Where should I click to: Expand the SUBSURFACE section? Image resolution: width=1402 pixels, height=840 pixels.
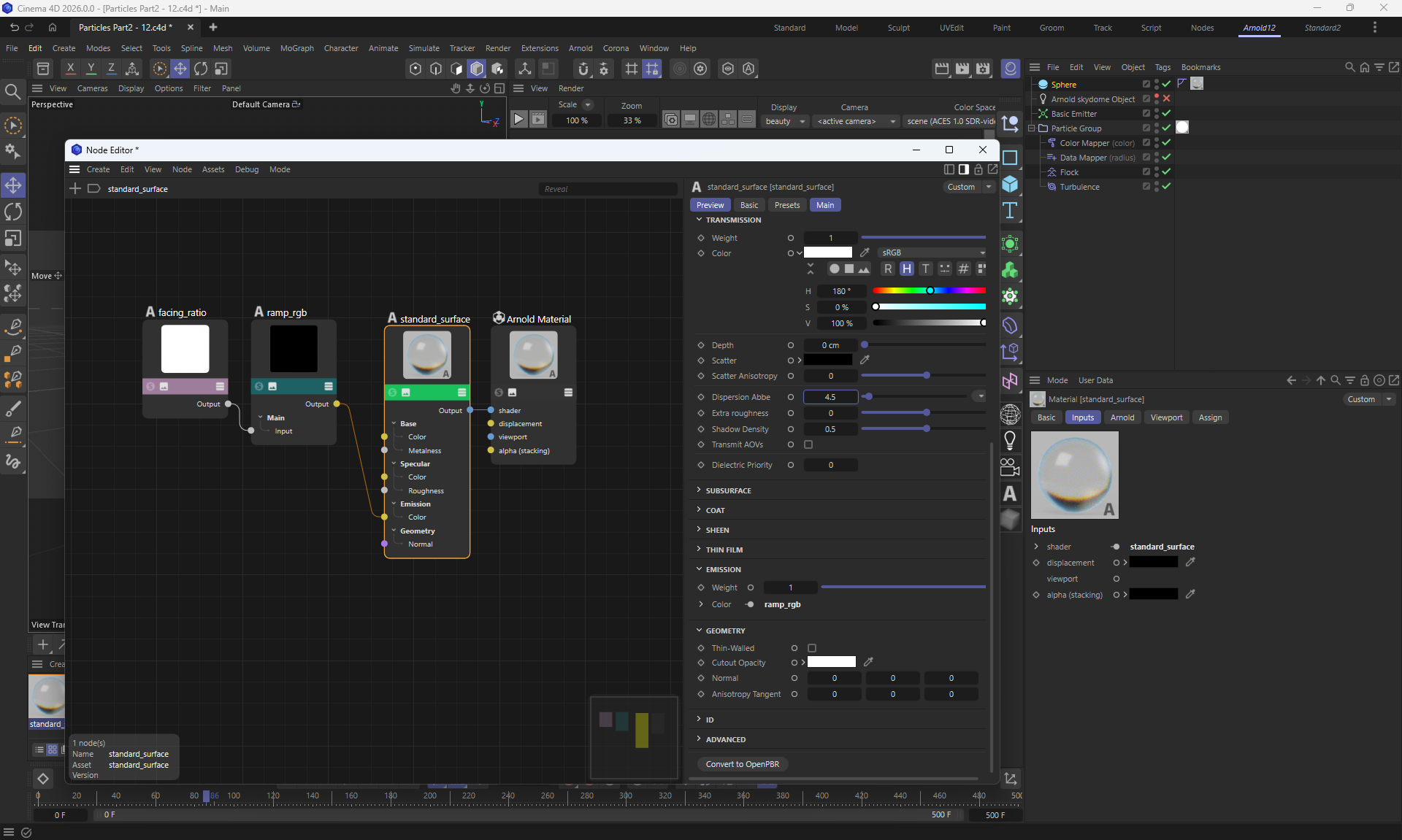pyautogui.click(x=728, y=490)
